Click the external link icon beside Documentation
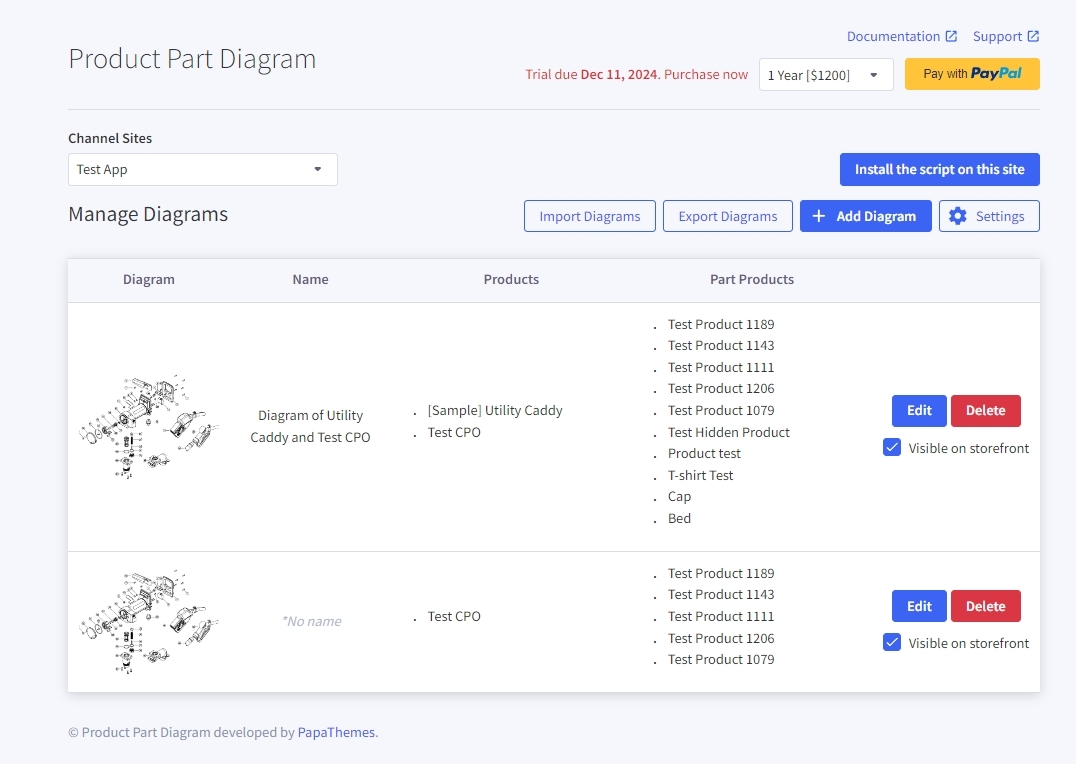Viewport: 1076px width, 764px height. [952, 36]
